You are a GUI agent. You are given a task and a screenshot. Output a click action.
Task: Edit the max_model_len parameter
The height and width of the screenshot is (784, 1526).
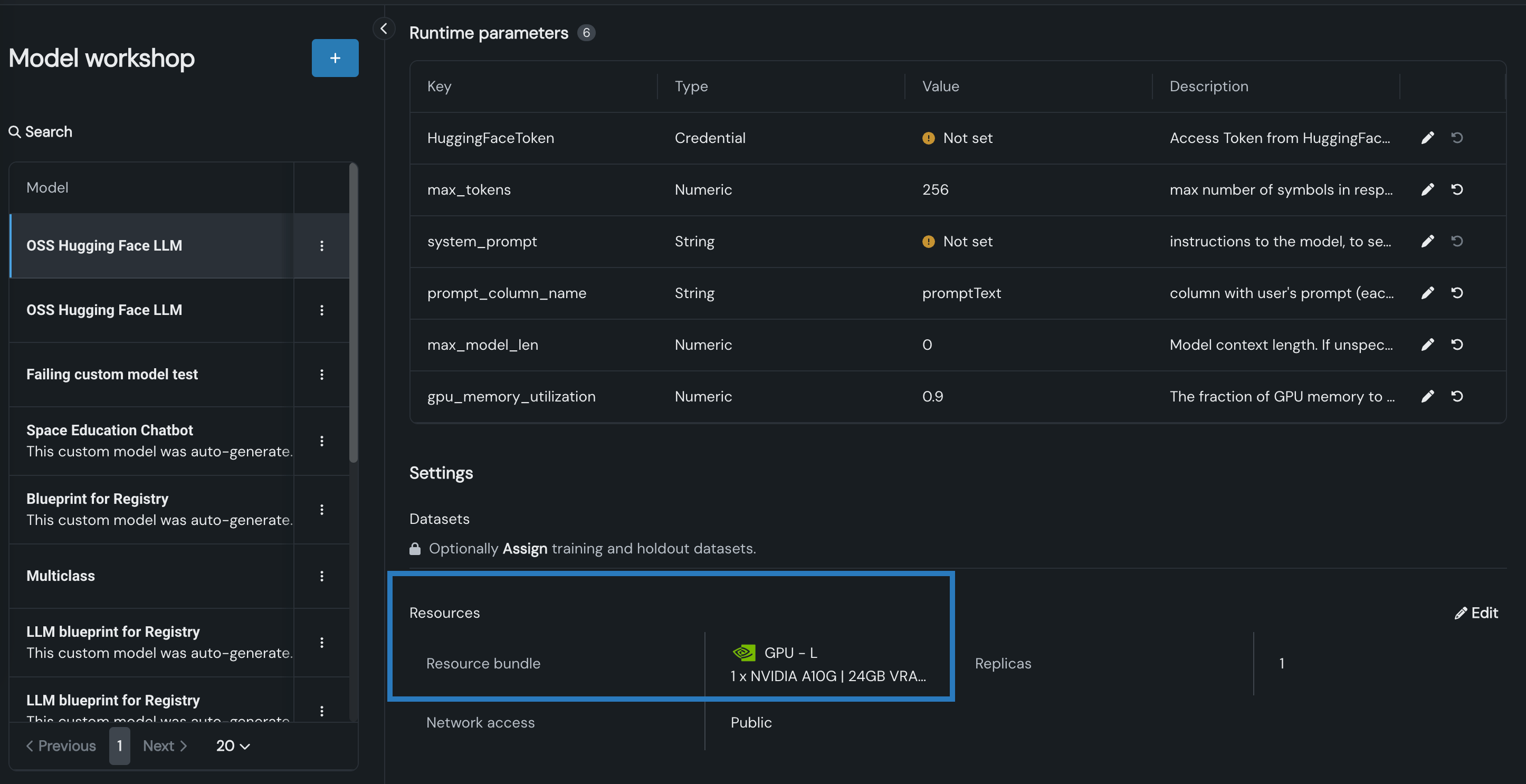(1427, 345)
